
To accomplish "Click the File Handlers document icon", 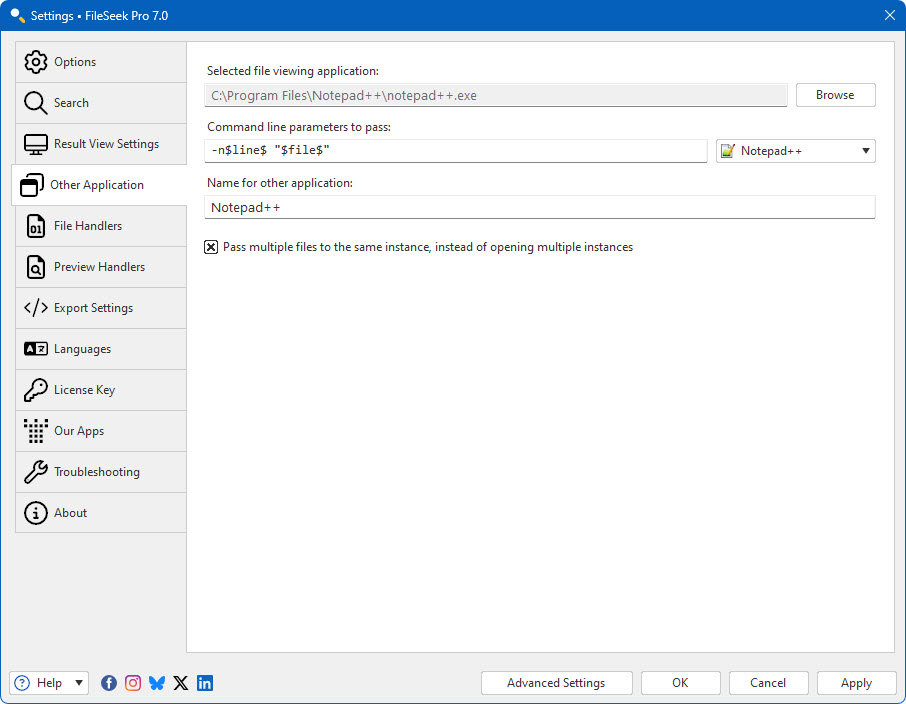I will [x=35, y=226].
